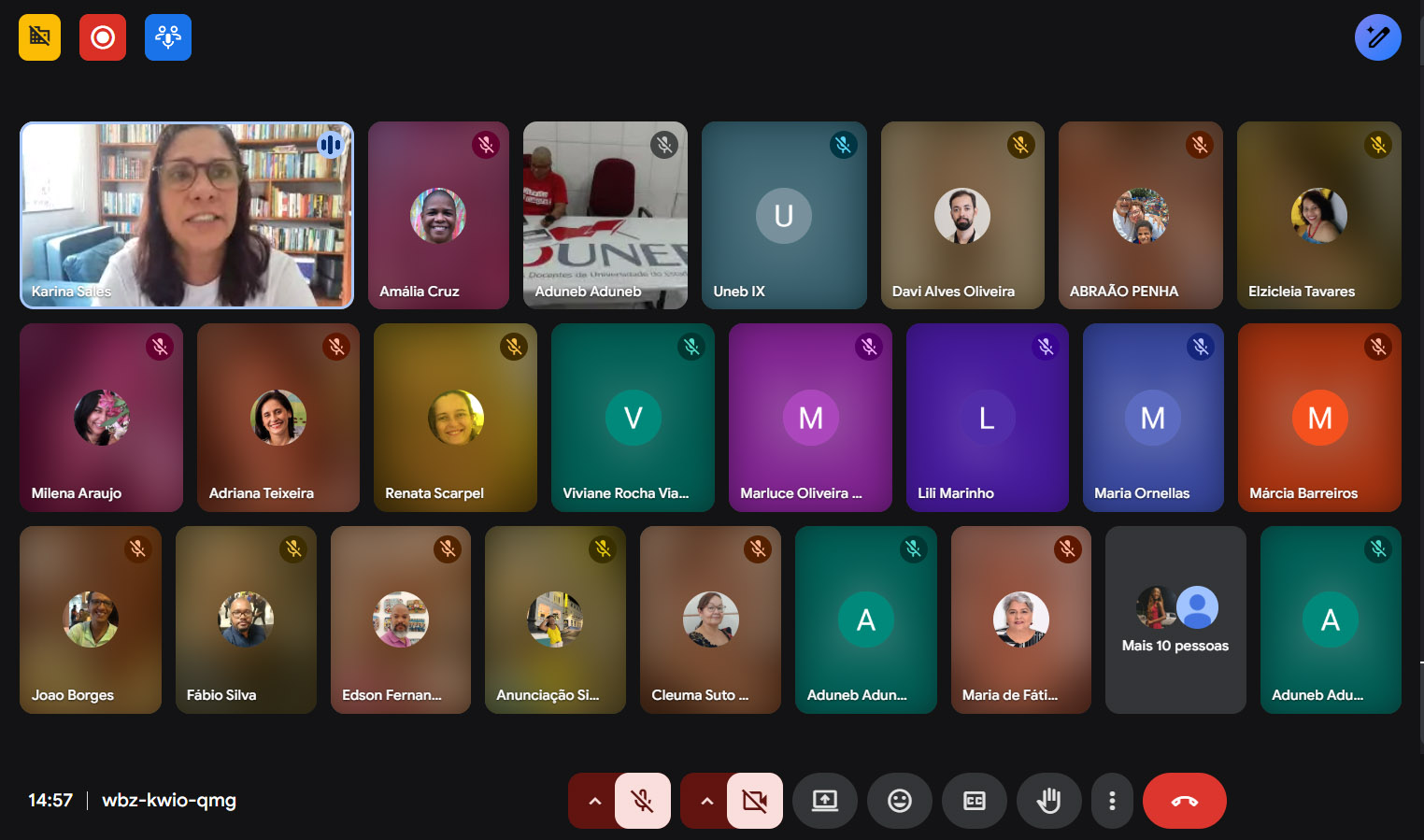Open the "Mais 10 pessoas" tile
The width and height of the screenshot is (1424, 840).
click(1175, 619)
